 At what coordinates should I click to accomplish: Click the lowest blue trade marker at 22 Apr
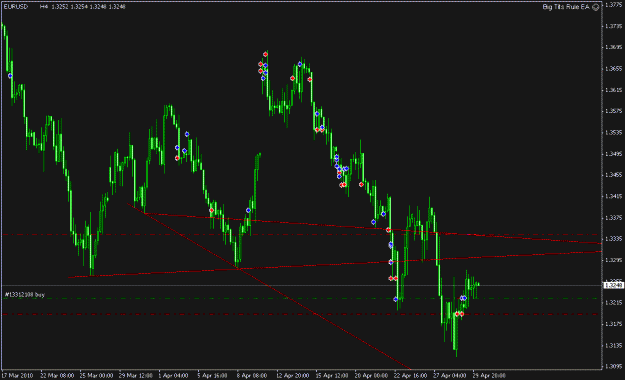click(x=395, y=299)
